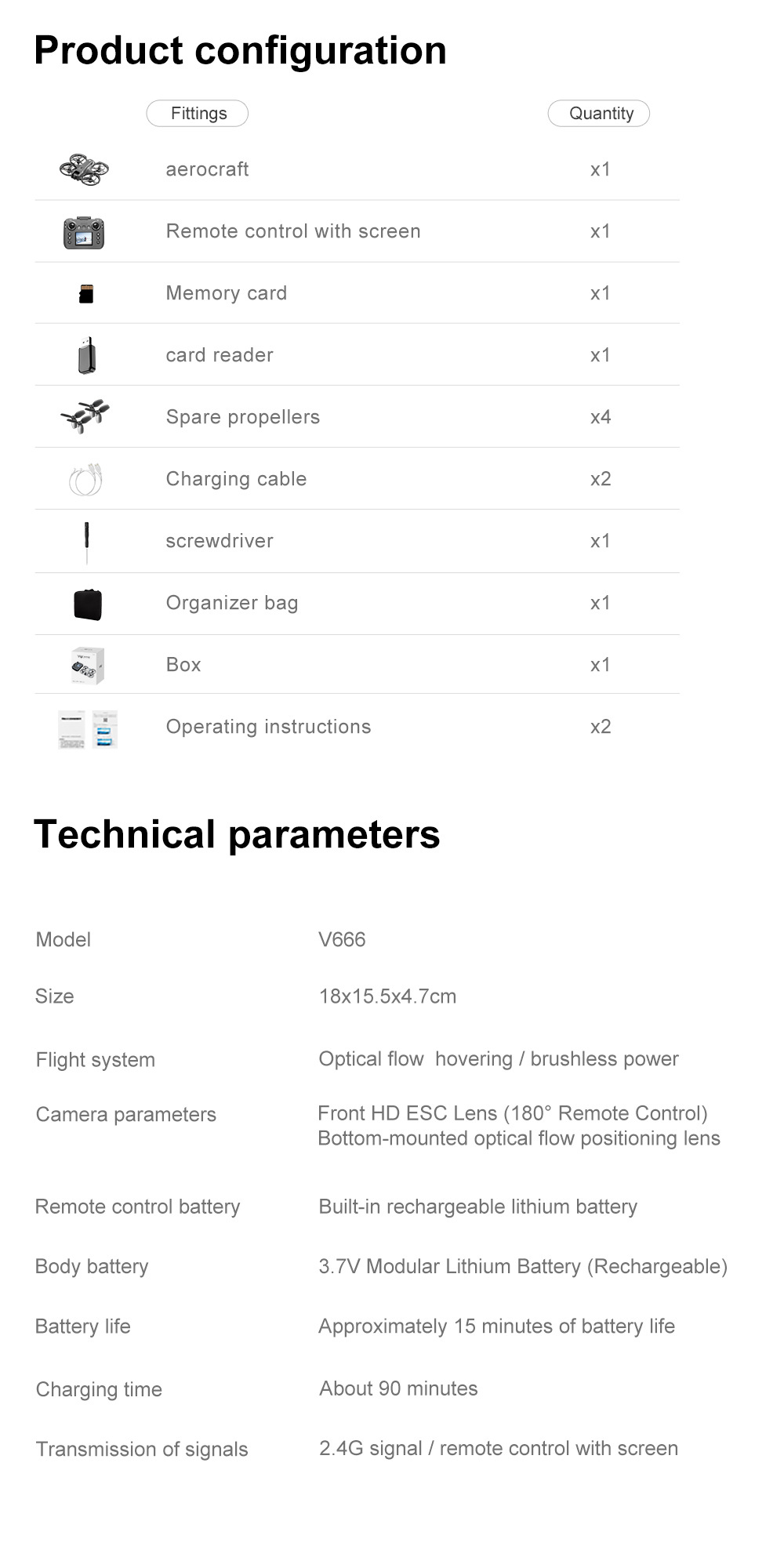Click the black organizer bag icon

pyautogui.click(x=88, y=604)
